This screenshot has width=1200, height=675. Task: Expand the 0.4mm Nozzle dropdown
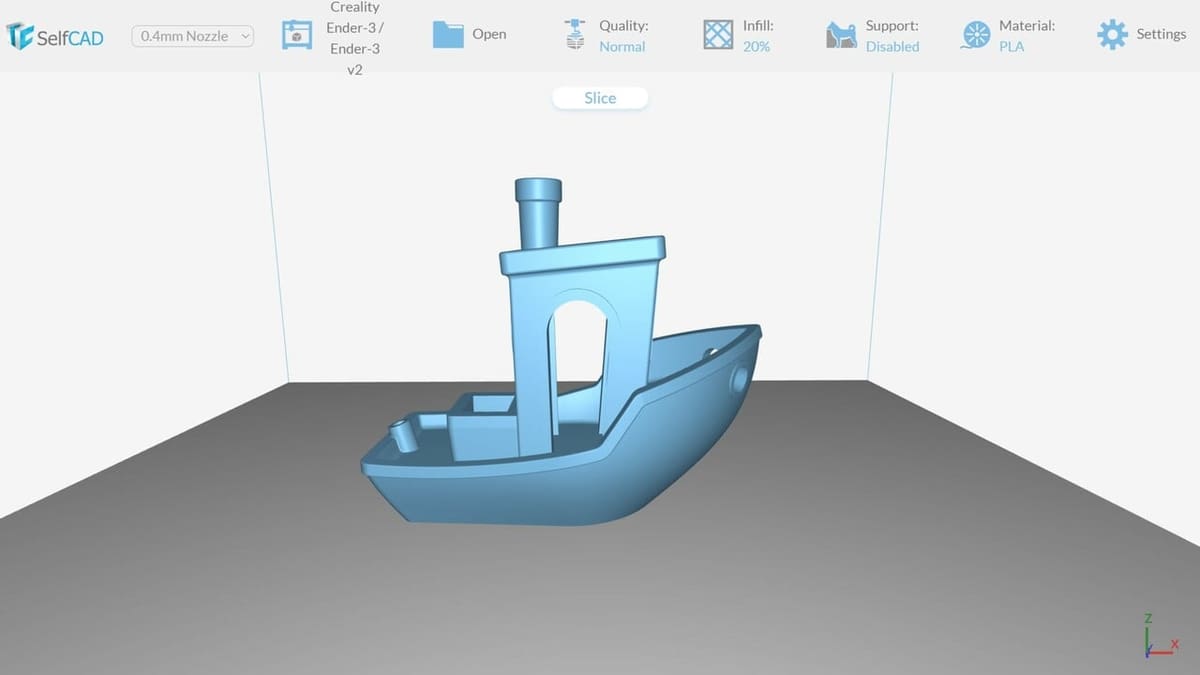tap(193, 36)
